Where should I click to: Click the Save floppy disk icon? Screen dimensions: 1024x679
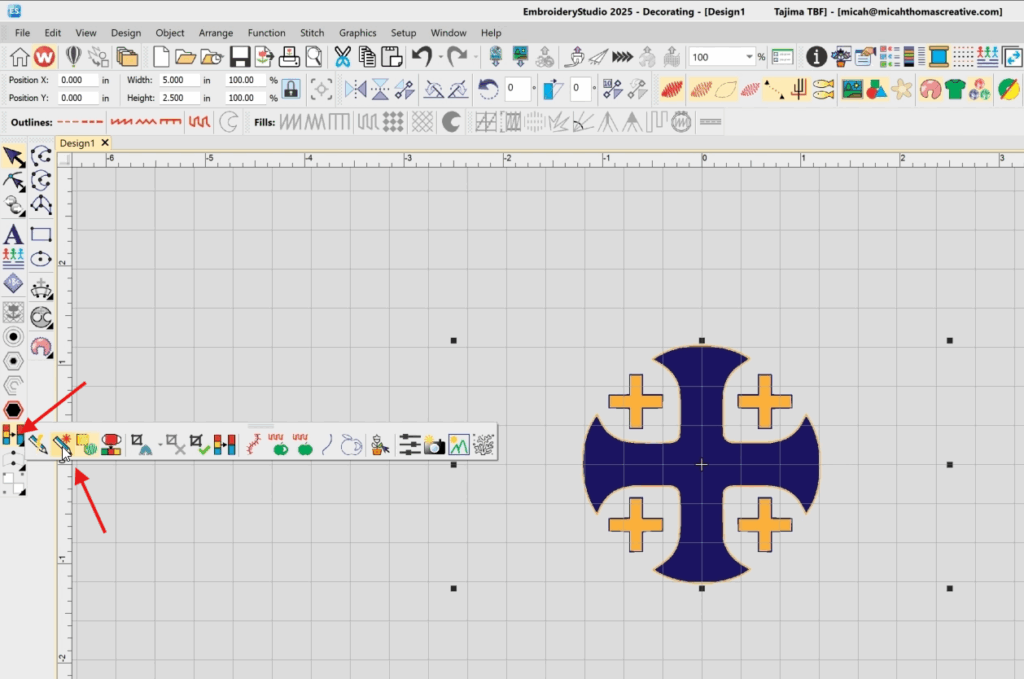(240, 56)
